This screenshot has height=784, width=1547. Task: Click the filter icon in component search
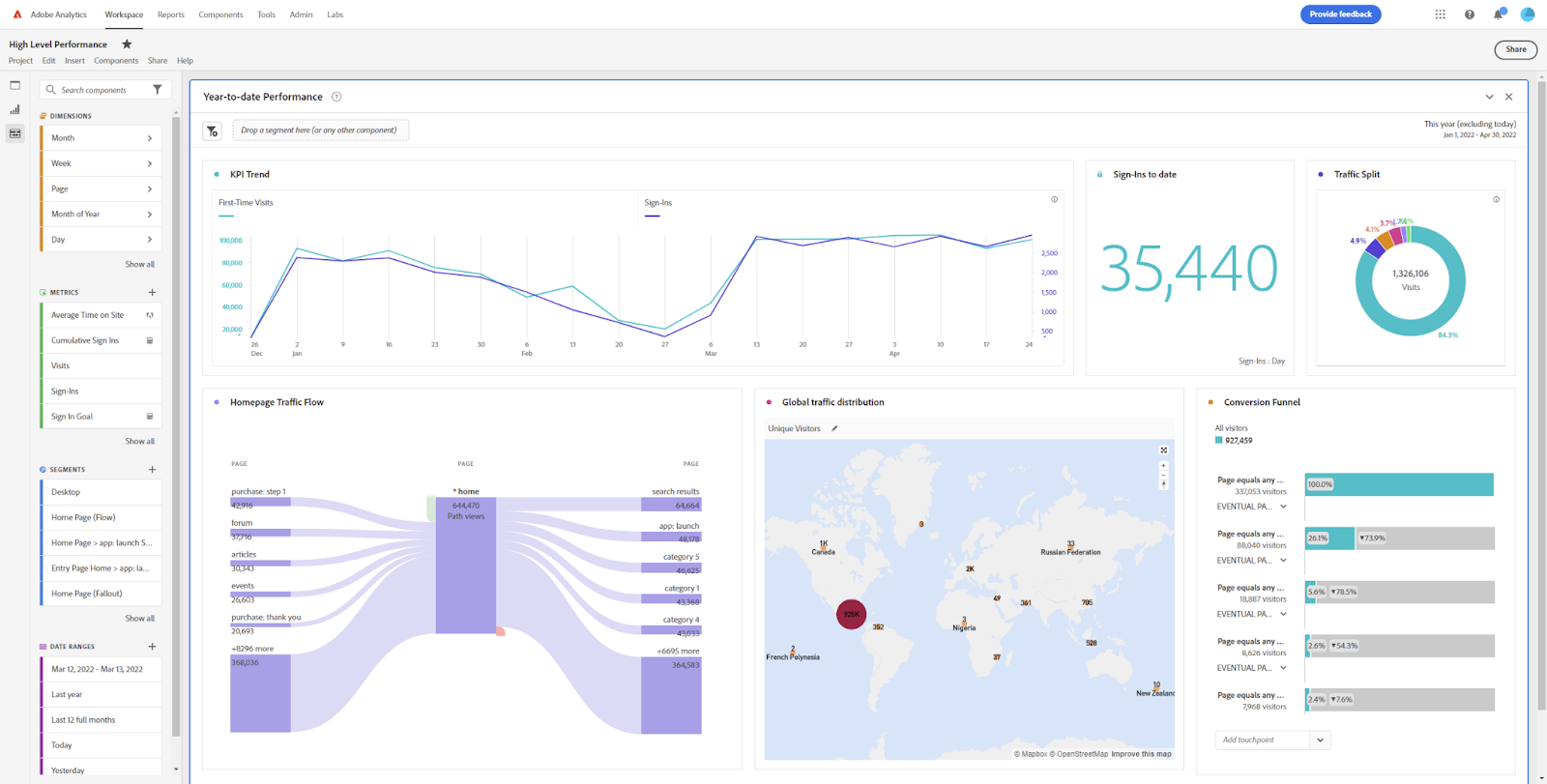tap(158, 90)
